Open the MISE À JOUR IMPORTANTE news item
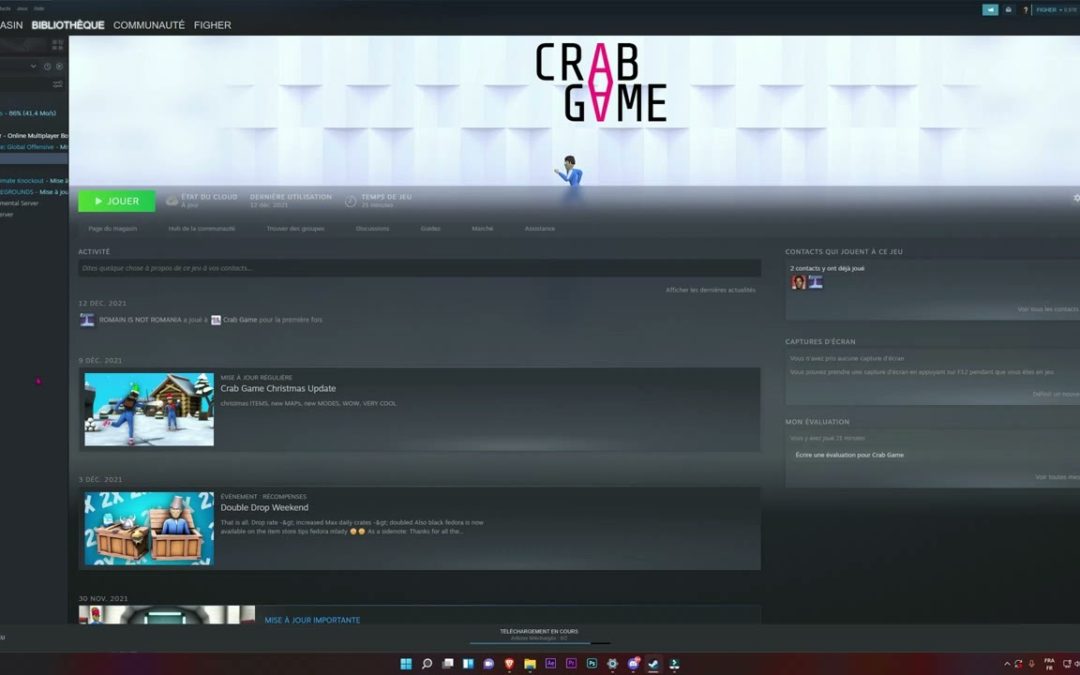This screenshot has width=1080, height=675. (312, 620)
